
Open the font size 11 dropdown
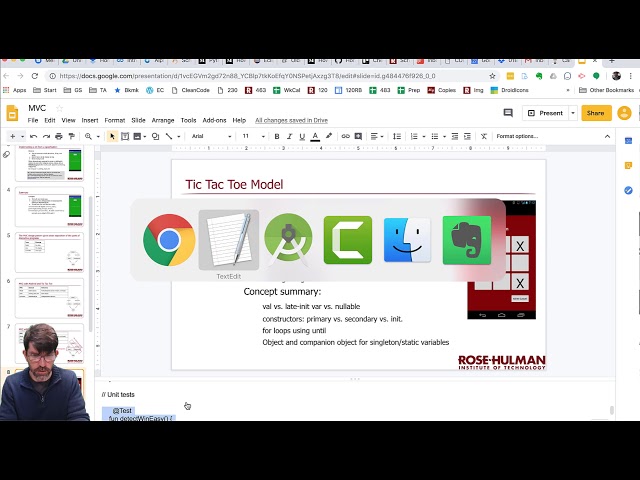coord(253,136)
